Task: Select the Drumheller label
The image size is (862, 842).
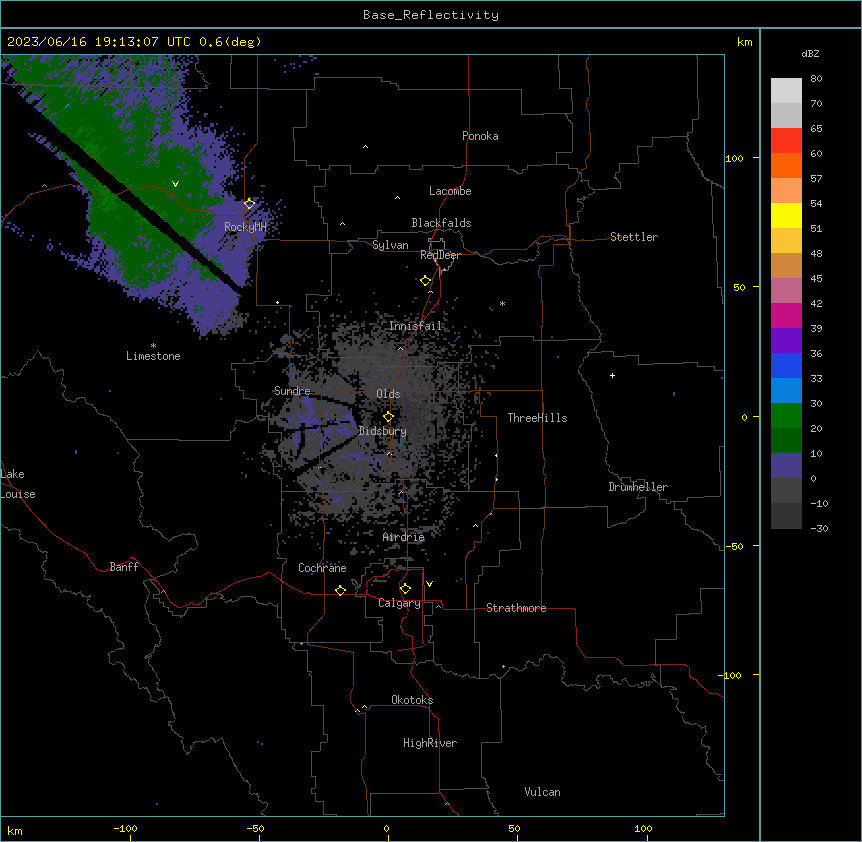Action: tap(638, 487)
